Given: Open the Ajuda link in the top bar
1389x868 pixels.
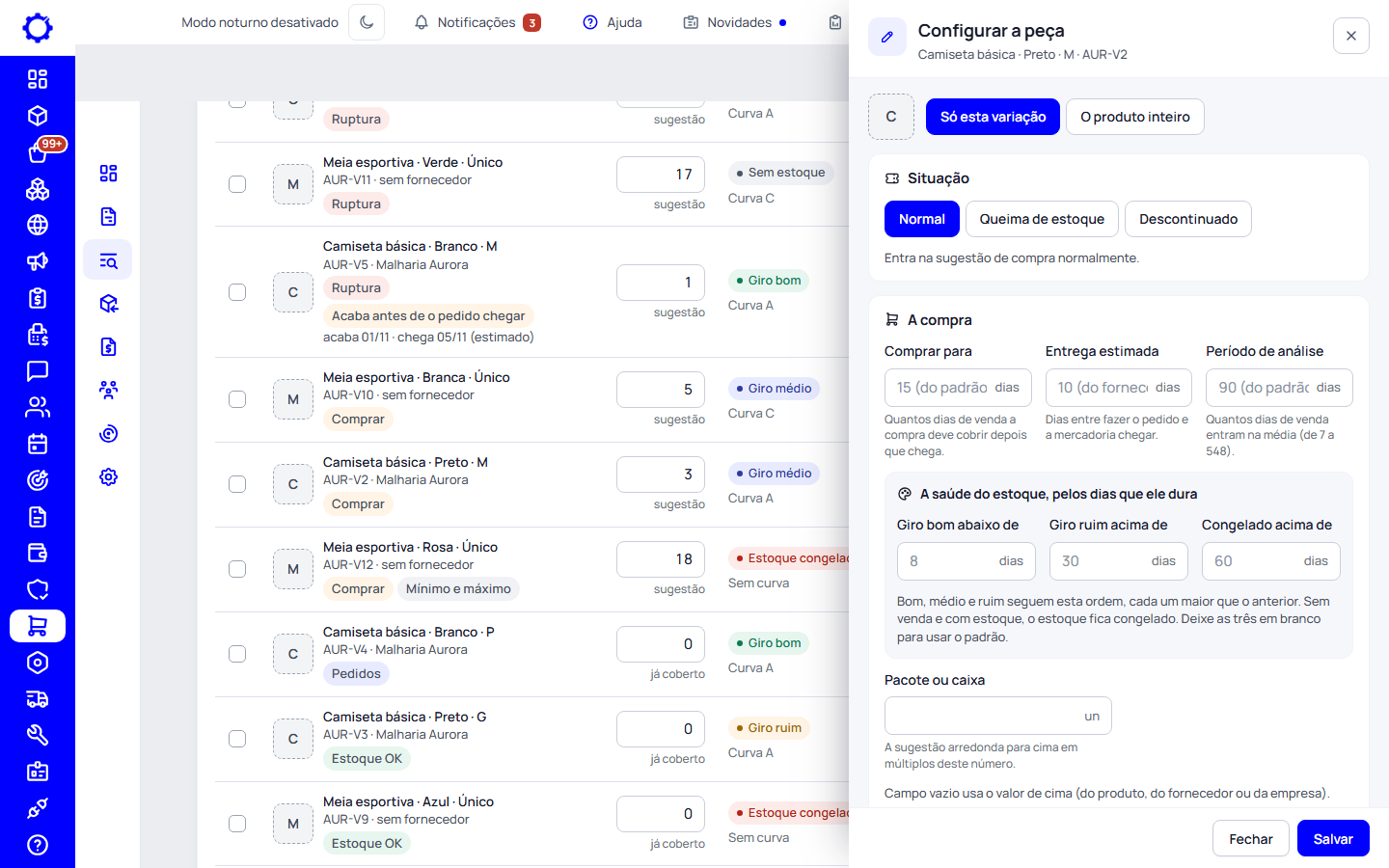Looking at the screenshot, I should (613, 22).
